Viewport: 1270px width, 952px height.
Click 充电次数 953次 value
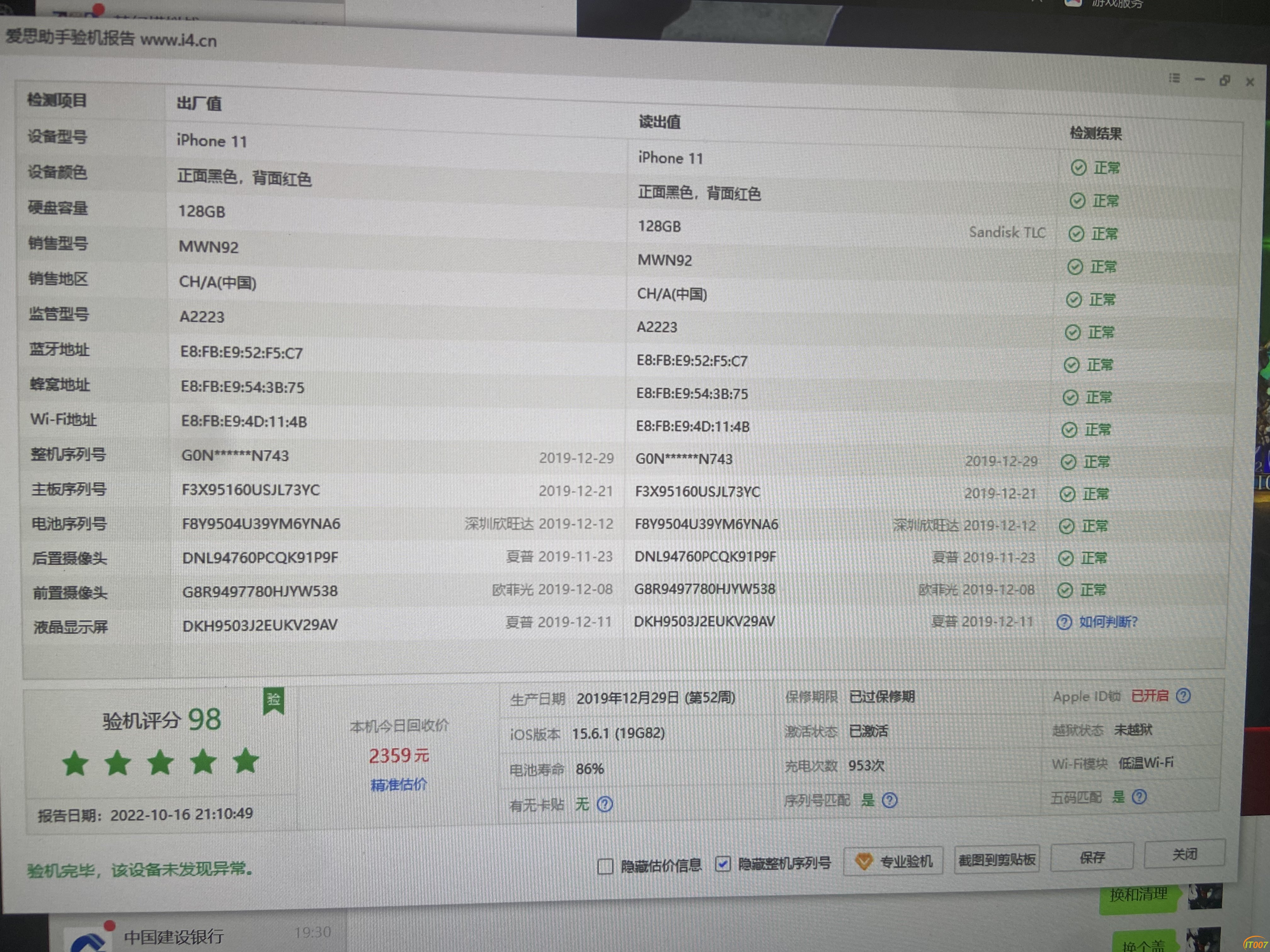pyautogui.click(x=867, y=766)
